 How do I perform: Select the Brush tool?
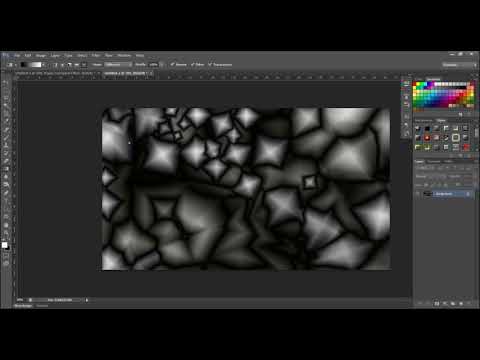(x=6, y=138)
